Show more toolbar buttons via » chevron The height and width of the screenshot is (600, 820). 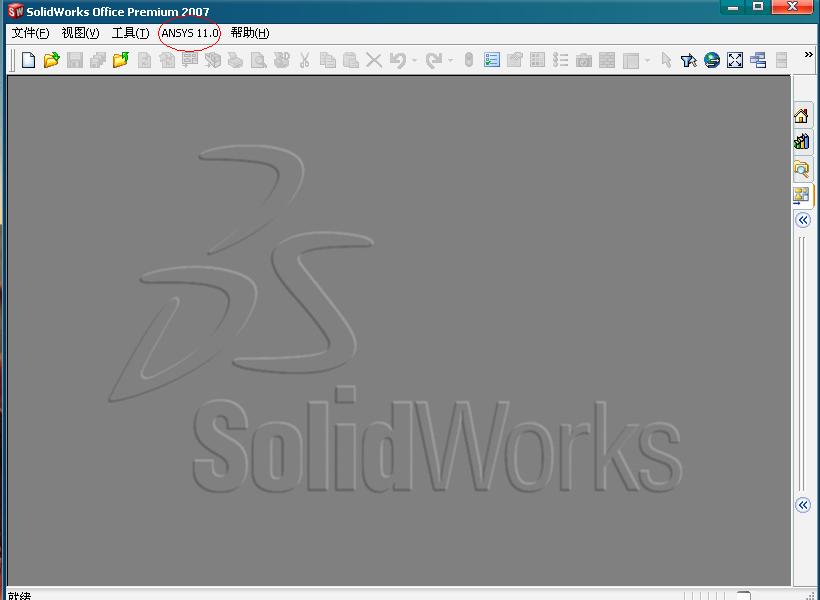click(809, 54)
